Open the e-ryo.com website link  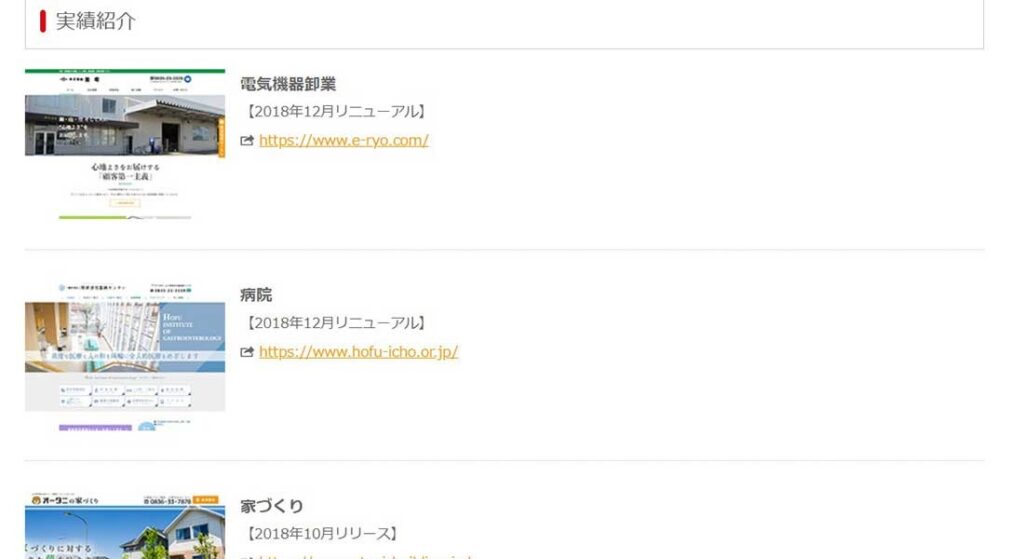coord(344,140)
